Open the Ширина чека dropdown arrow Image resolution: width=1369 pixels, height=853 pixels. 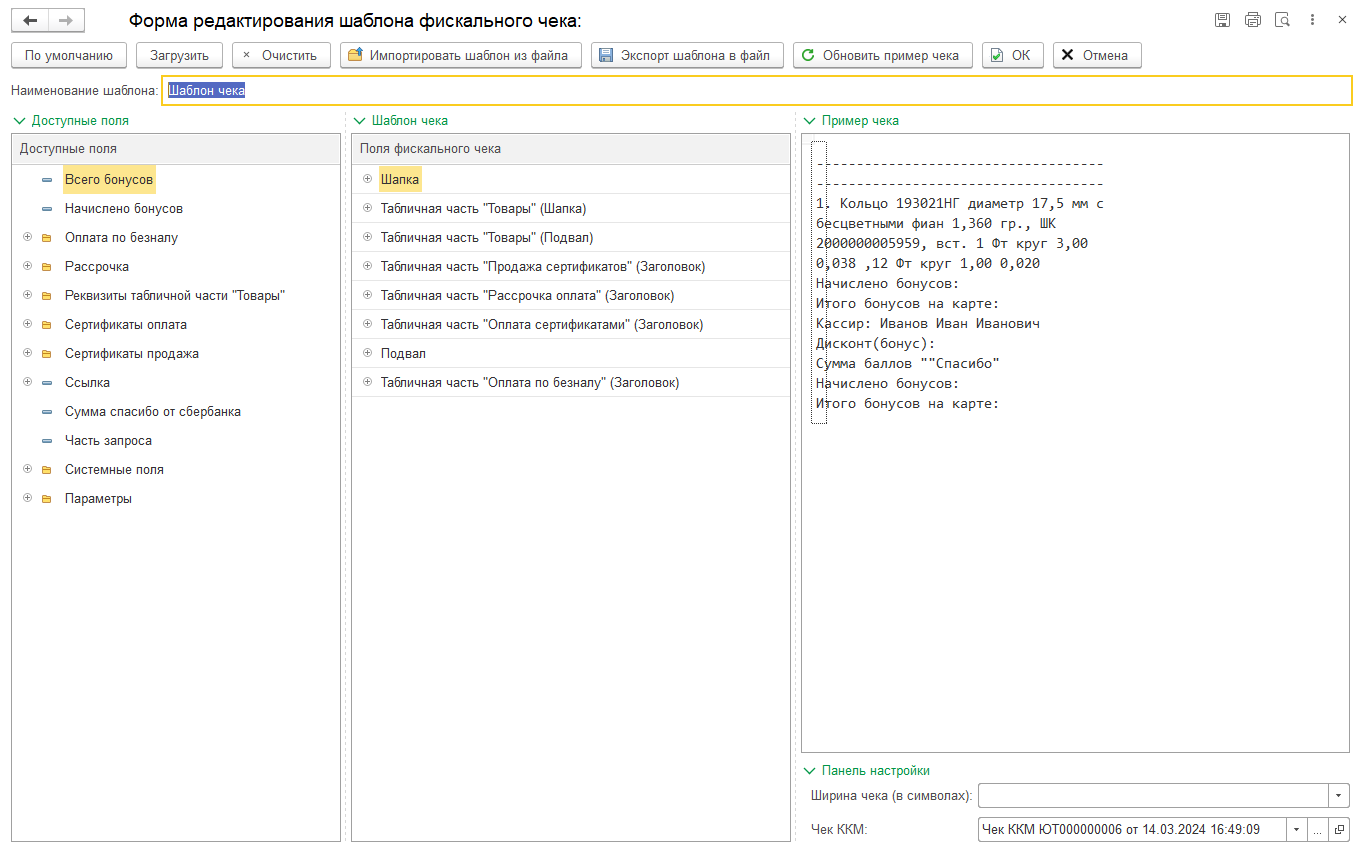(x=1339, y=795)
